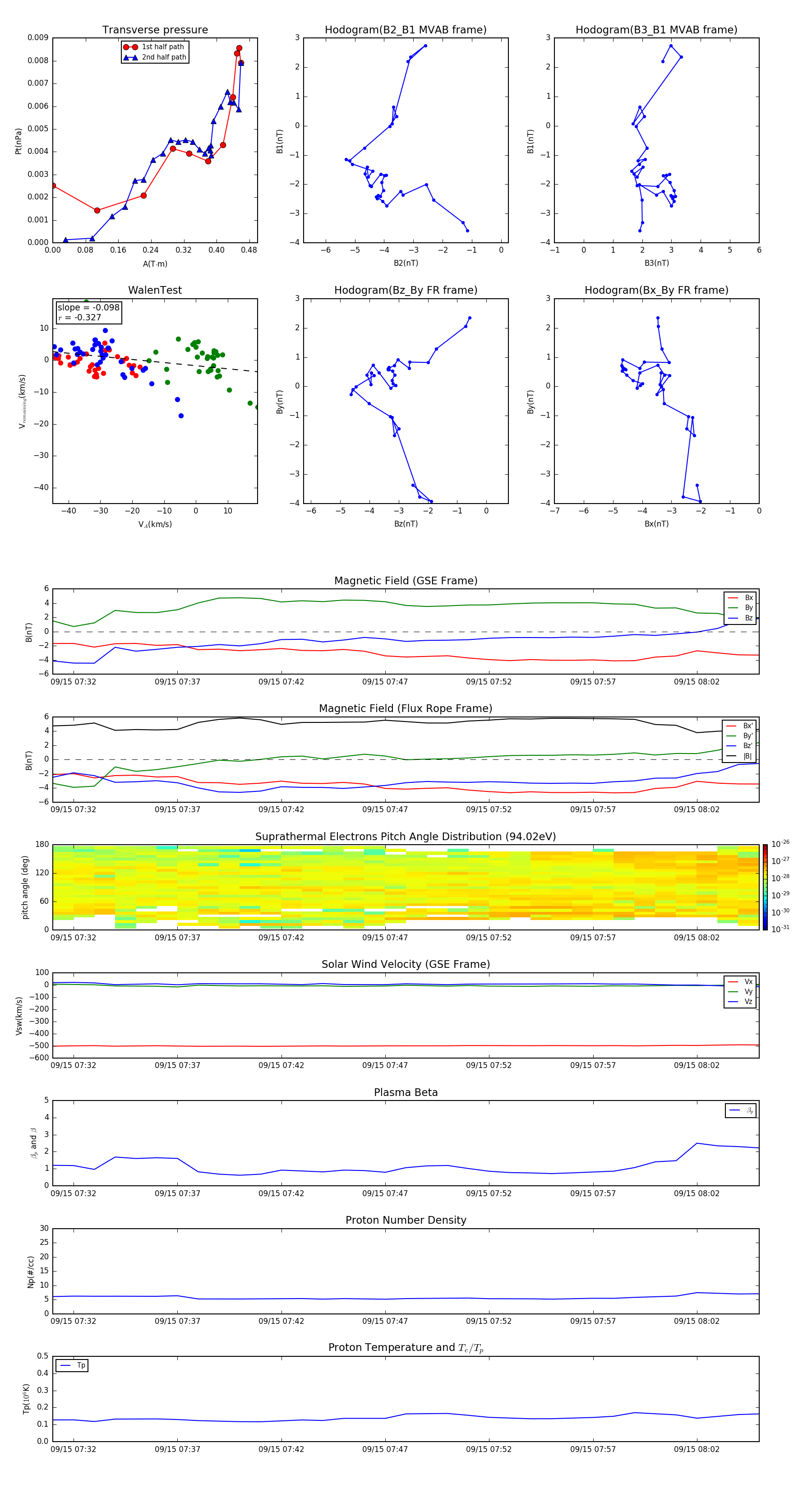812x1489 pixels.
Task: Click '|B|' in the Flux Rope legend
Action: point(747,756)
